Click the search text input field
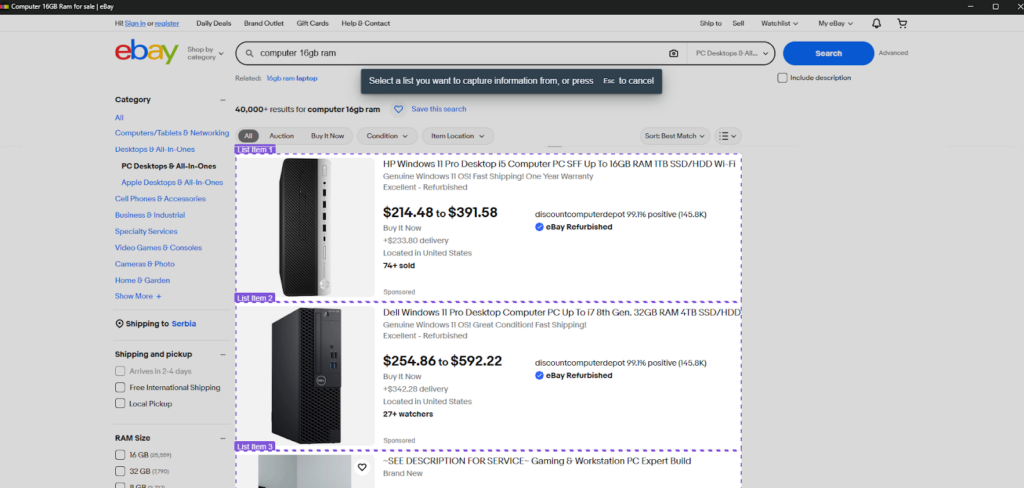Screen dimensions: 1024x488 457,54
